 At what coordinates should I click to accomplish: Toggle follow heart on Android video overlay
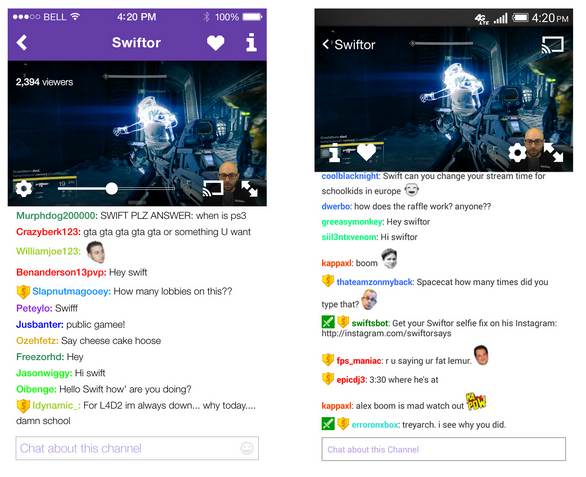coord(366,152)
